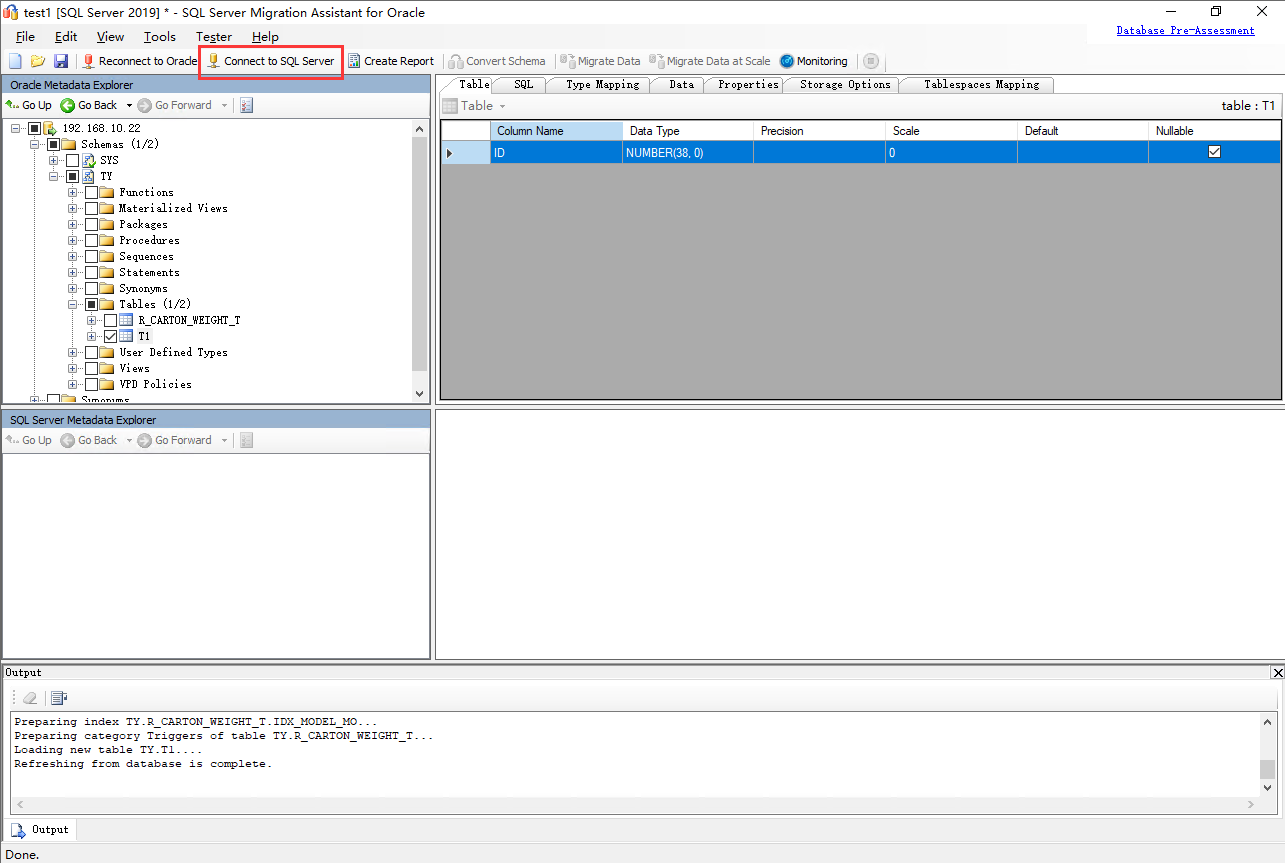
Task: Click Go Up in SQL Server Metadata Explorer
Action: tap(29, 440)
